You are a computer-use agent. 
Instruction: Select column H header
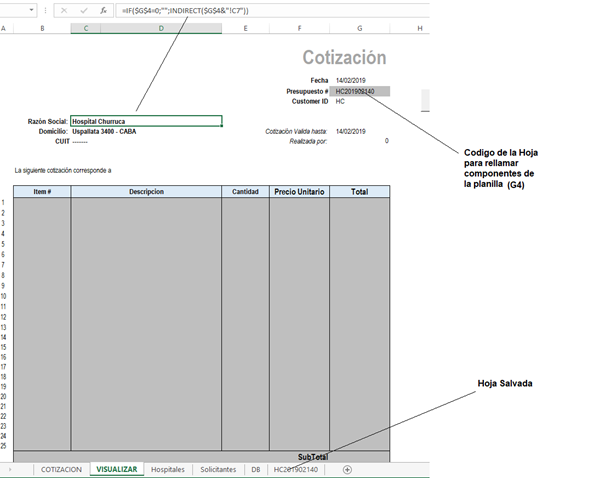pyautogui.click(x=420, y=28)
